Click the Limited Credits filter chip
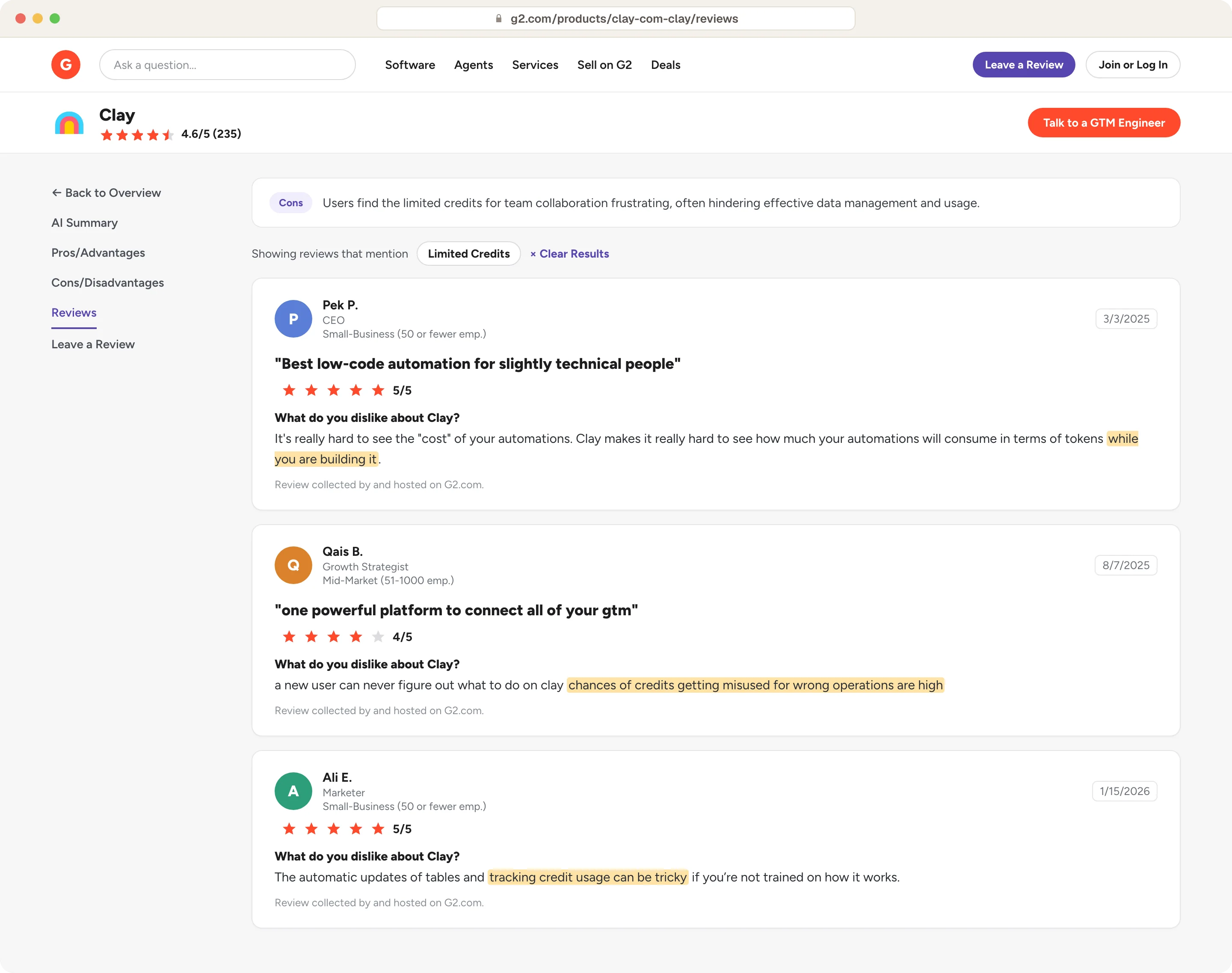The image size is (1232, 973). point(468,253)
